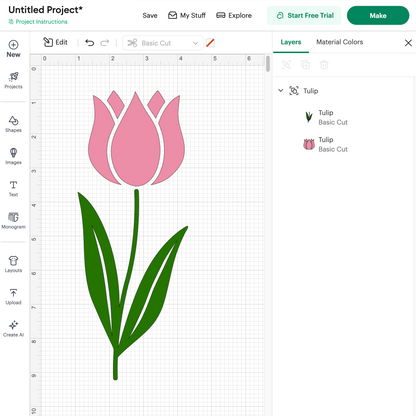
Task: Click the group icon in Layers toolbar
Action: 286,65
